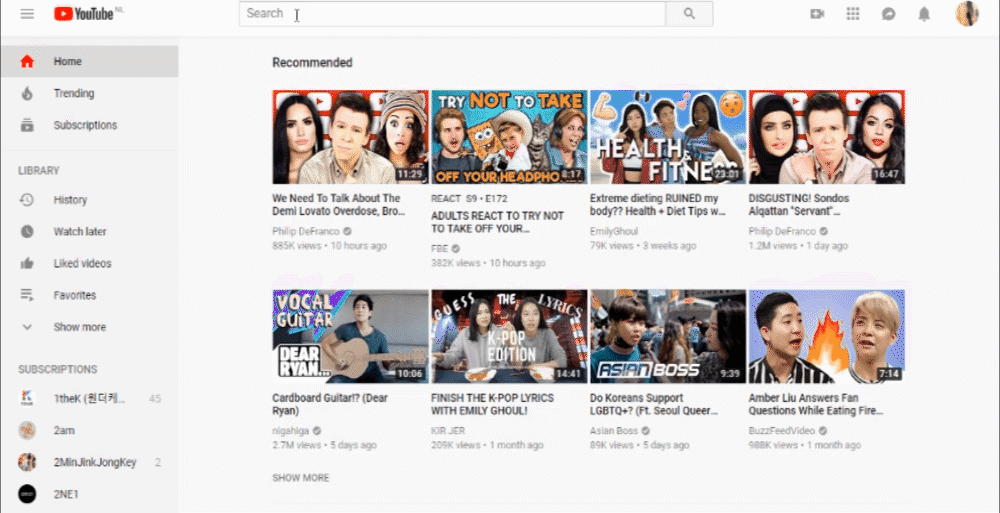This screenshot has height=513, width=1000.
Task: Click the 'REACT S9 • E172' episode label
Action: pyautogui.click(x=469, y=199)
